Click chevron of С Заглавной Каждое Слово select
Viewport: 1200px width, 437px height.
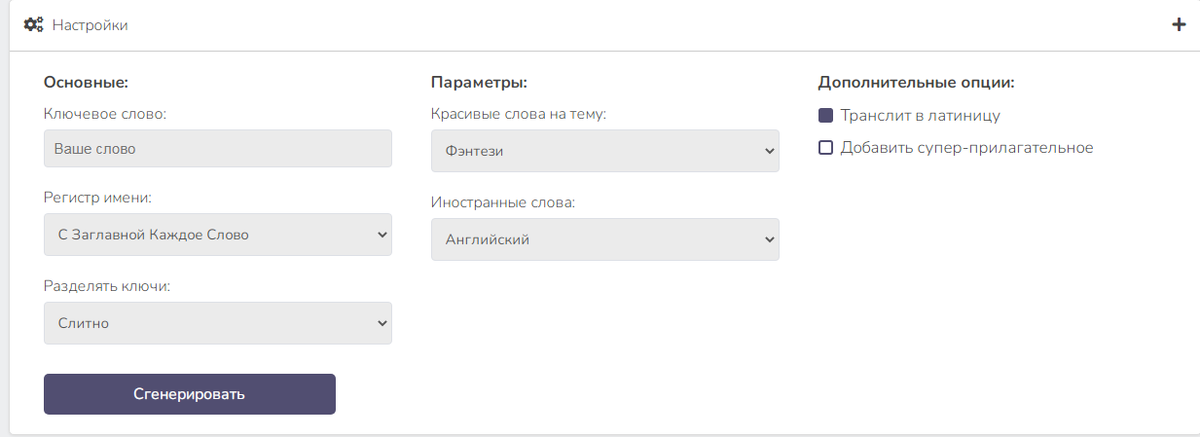click(x=381, y=235)
